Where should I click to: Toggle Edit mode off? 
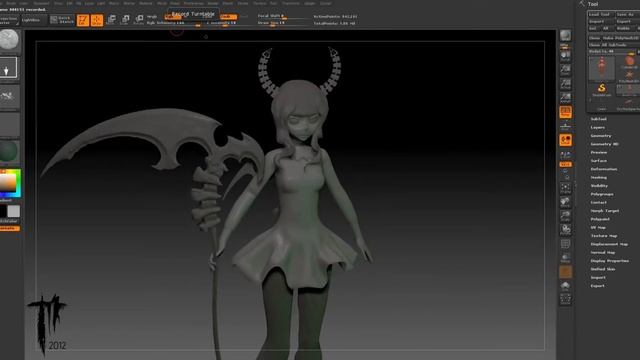coord(83,20)
